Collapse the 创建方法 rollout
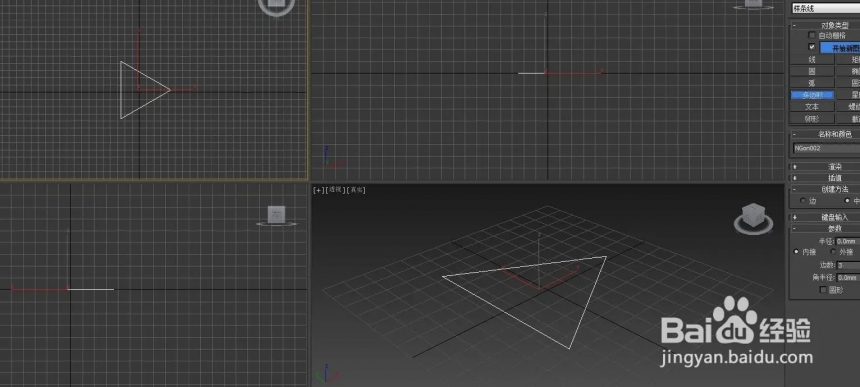The width and height of the screenshot is (860, 387). point(825,189)
